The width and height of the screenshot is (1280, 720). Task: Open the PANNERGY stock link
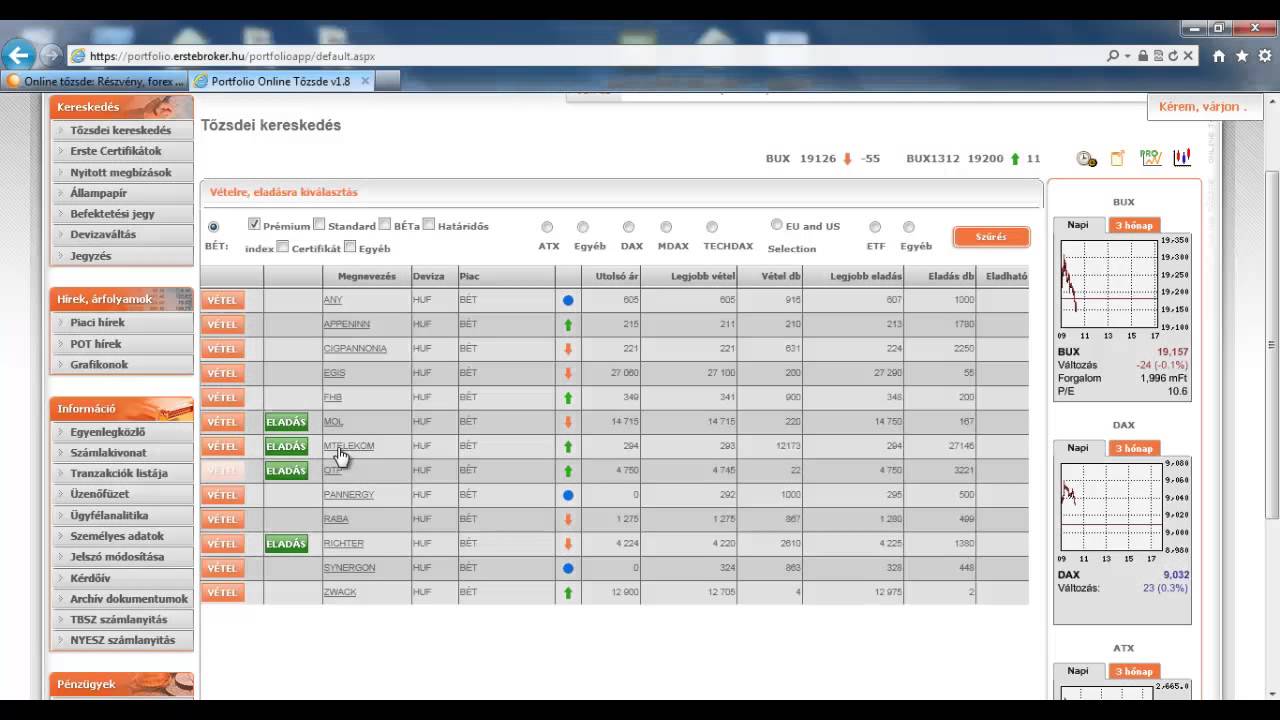pos(349,495)
